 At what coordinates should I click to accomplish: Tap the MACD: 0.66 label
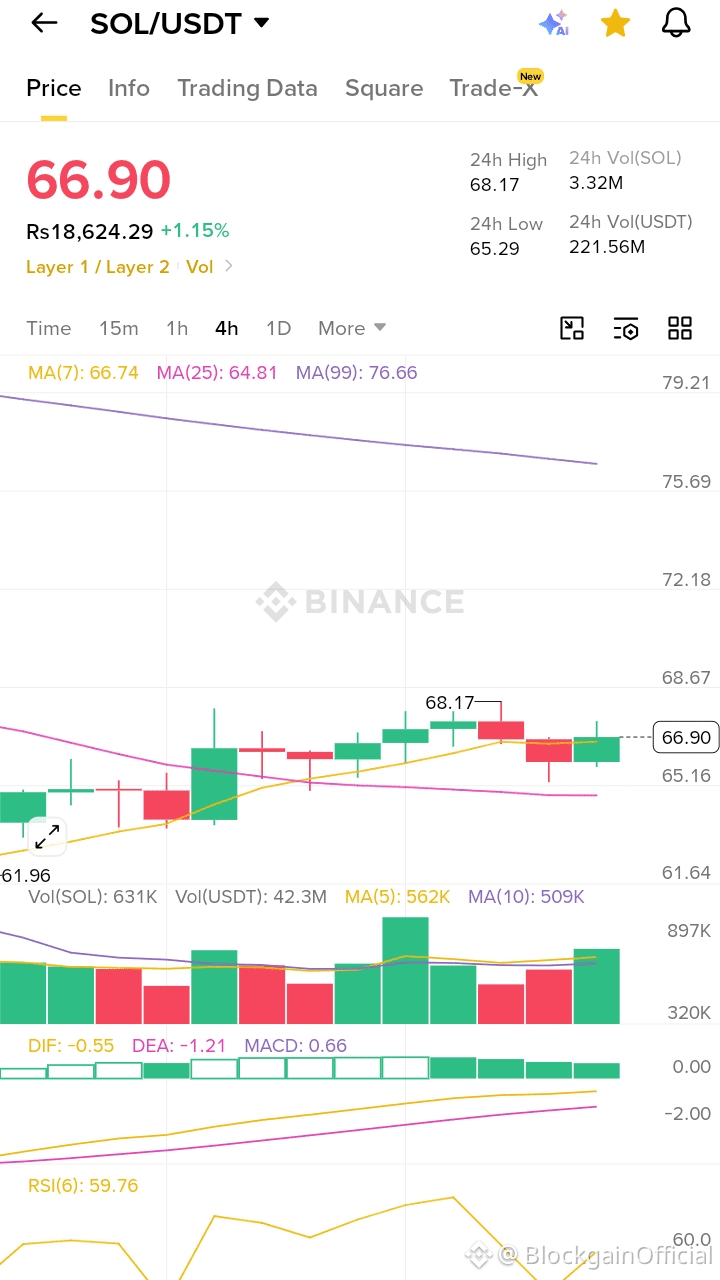(x=295, y=1046)
